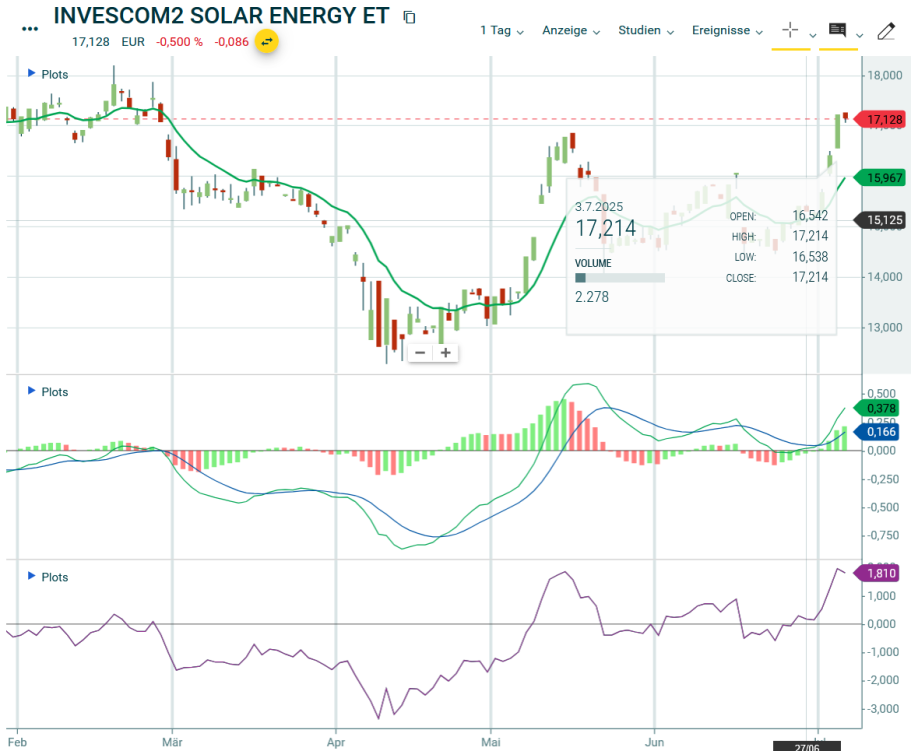Click the current price 17,128 under the title
This screenshot has height=751, width=911.
pyautogui.click(x=91, y=42)
